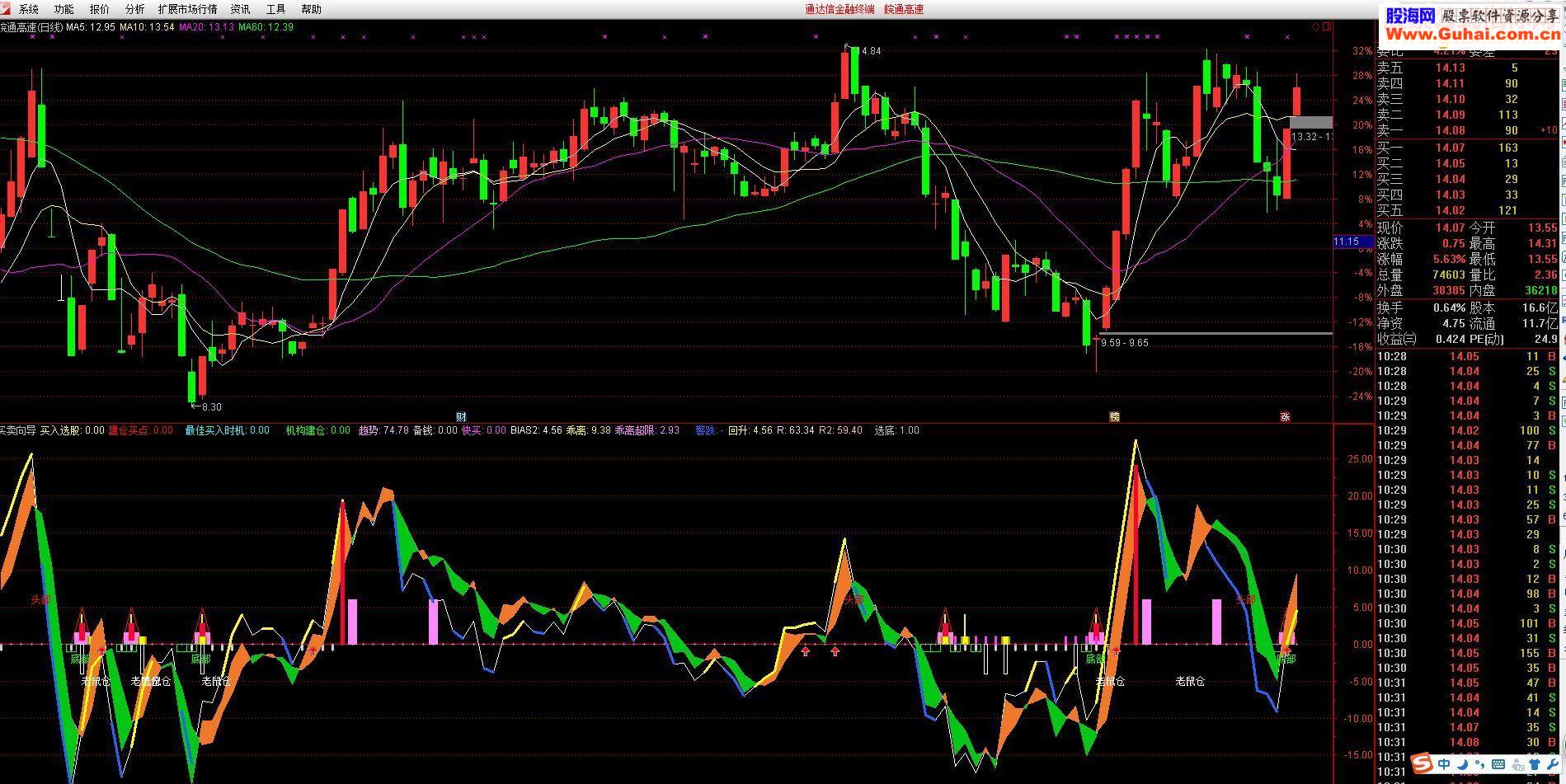
Task: Click the first red up-arrow signal near 0.00 line
Action: tap(102, 651)
